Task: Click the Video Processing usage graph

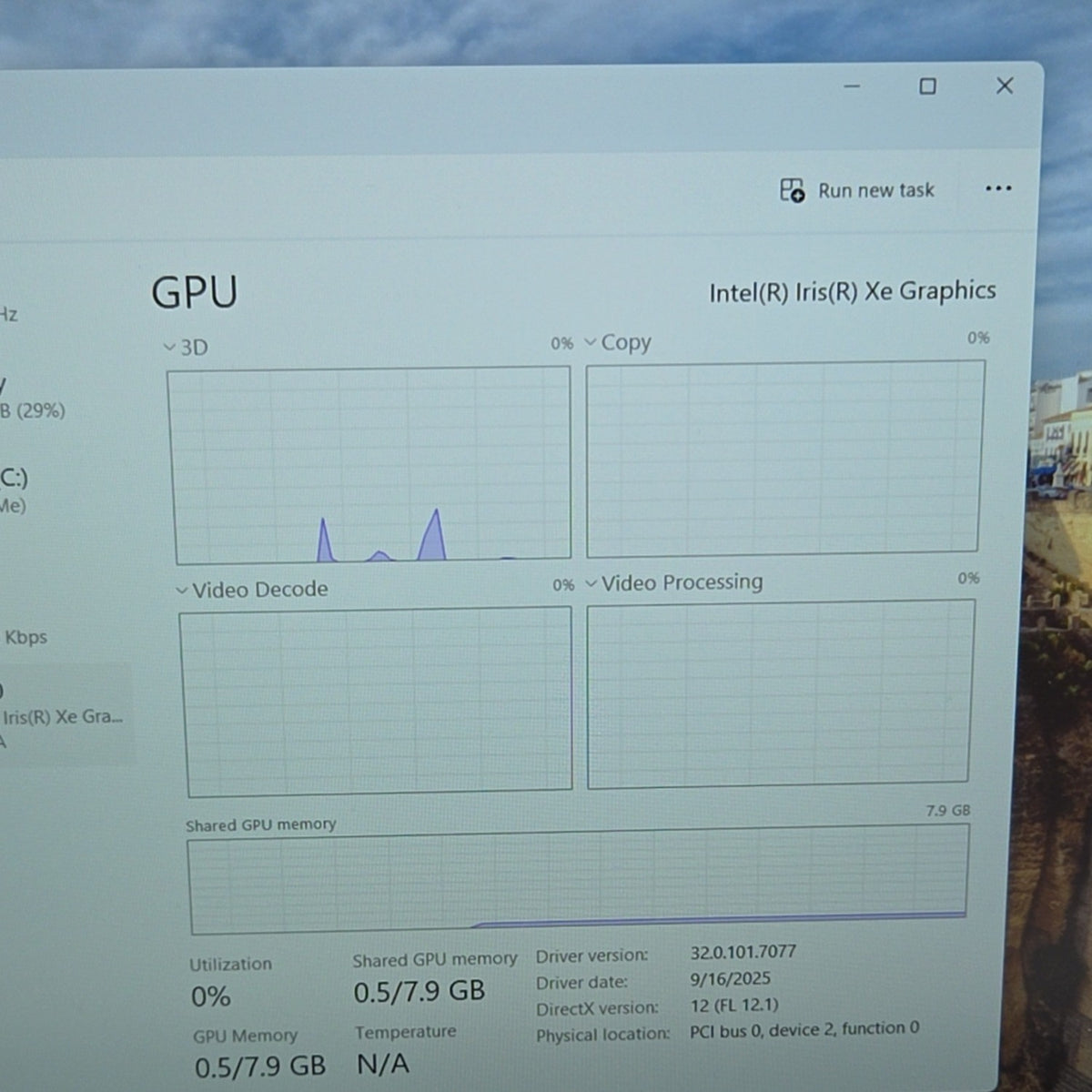Action: 781,693
